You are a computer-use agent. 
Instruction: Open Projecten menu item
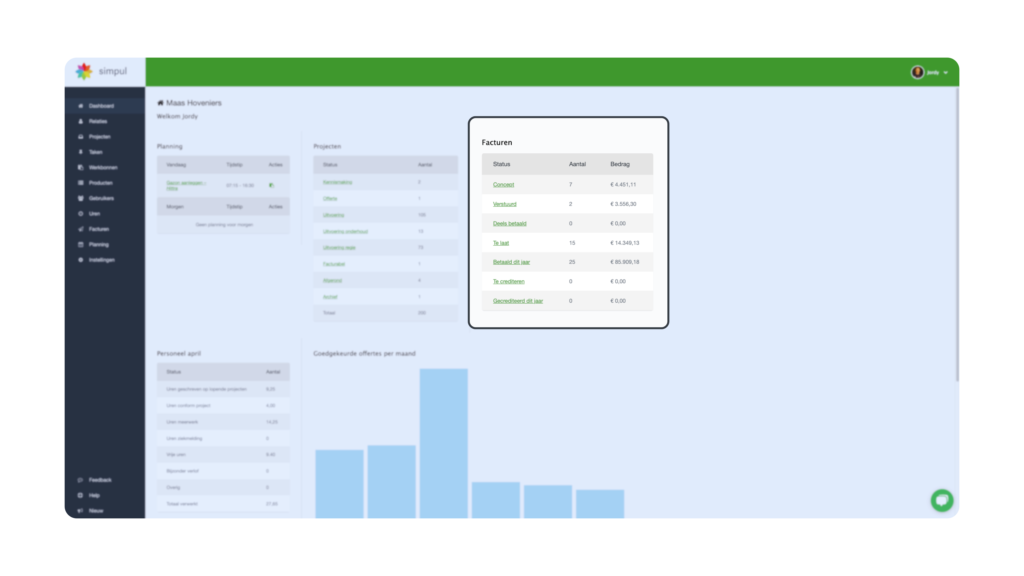point(100,136)
